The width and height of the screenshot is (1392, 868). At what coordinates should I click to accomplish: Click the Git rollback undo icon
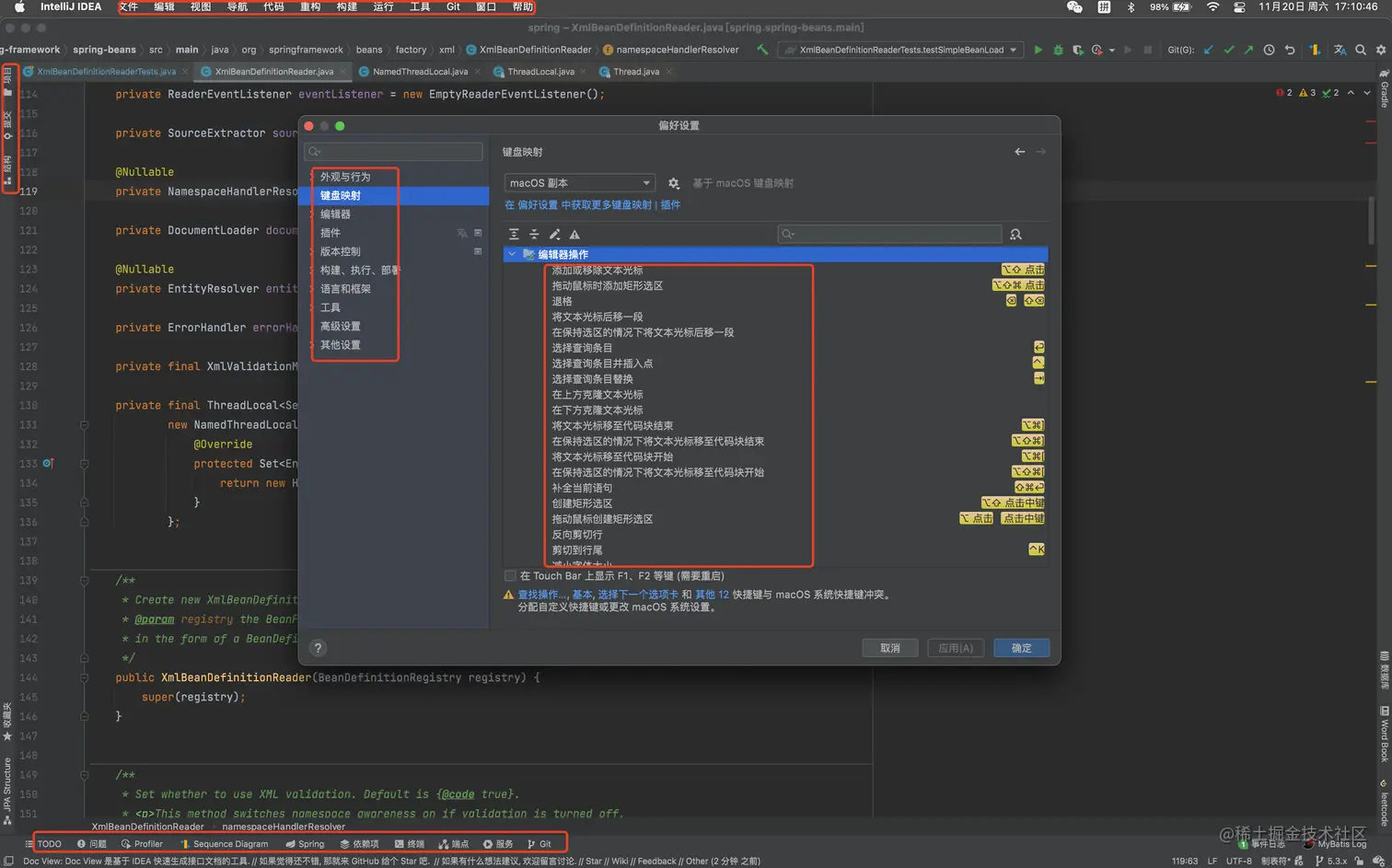coord(1290,50)
